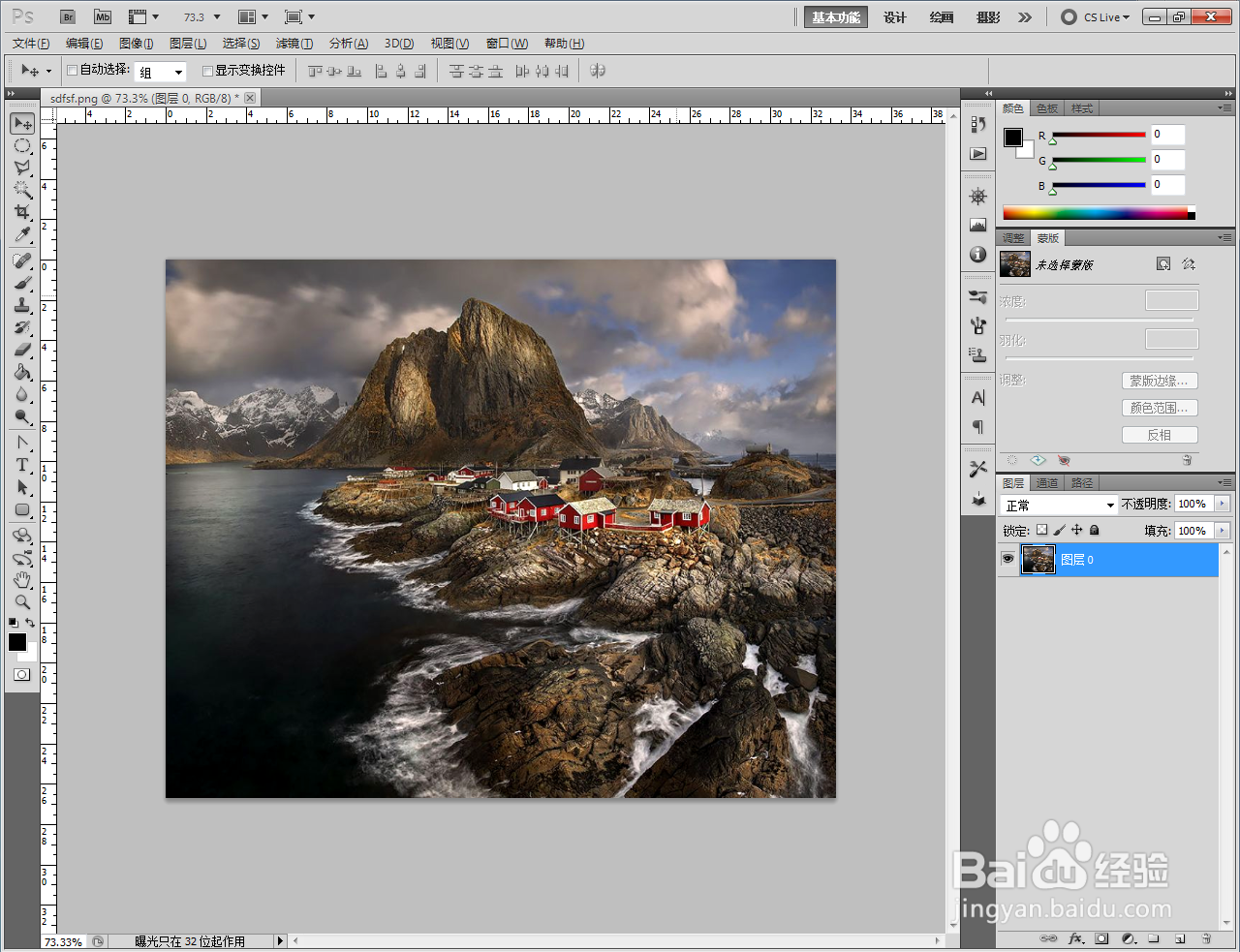This screenshot has height=952, width=1240.
Task: Select the Crop tool
Action: [x=22, y=212]
